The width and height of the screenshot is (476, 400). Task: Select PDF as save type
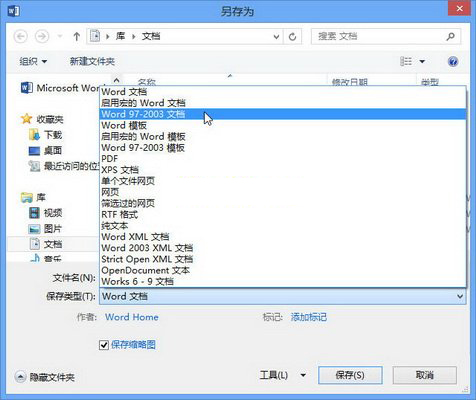[283, 159]
